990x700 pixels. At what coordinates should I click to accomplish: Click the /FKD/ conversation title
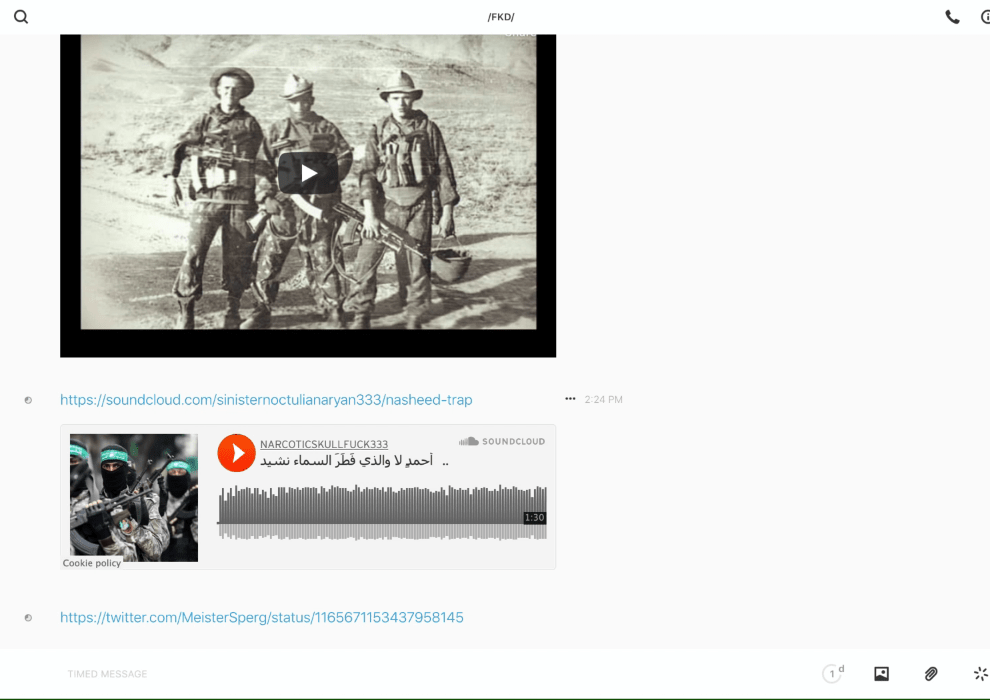point(501,17)
